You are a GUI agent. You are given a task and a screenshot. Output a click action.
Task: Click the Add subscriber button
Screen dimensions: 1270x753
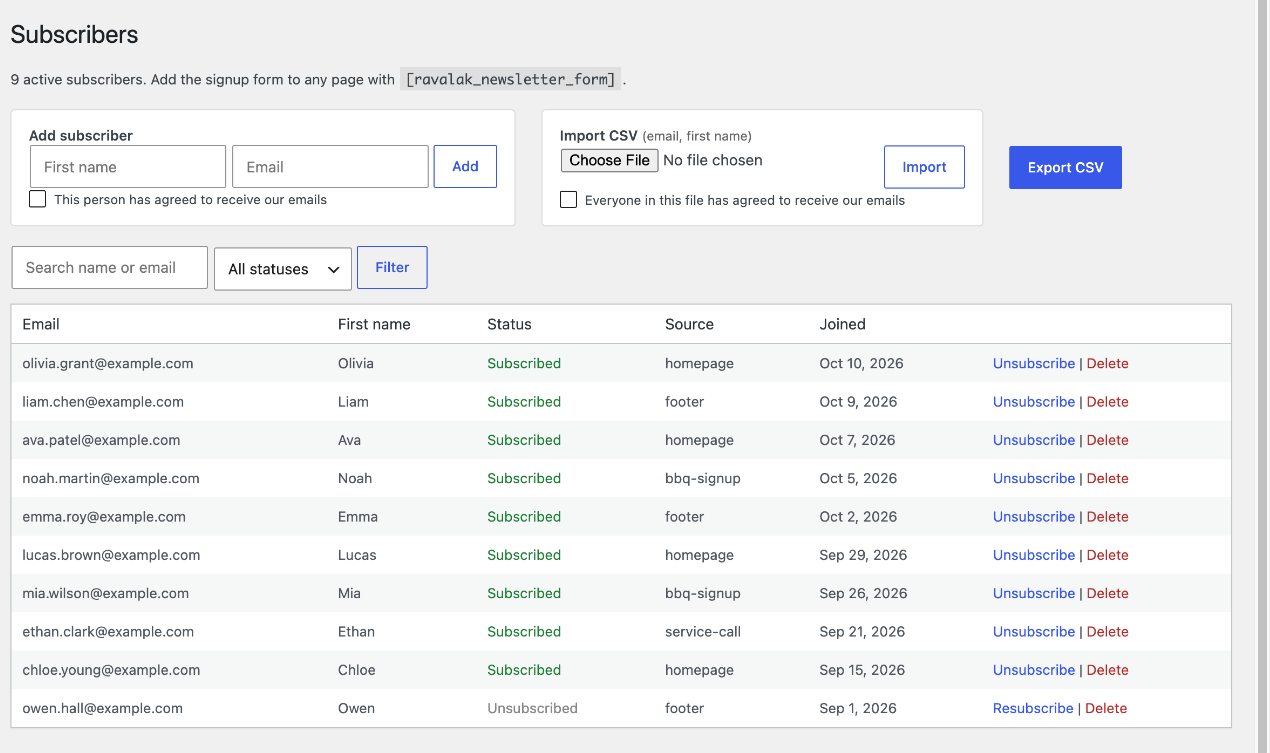click(465, 167)
